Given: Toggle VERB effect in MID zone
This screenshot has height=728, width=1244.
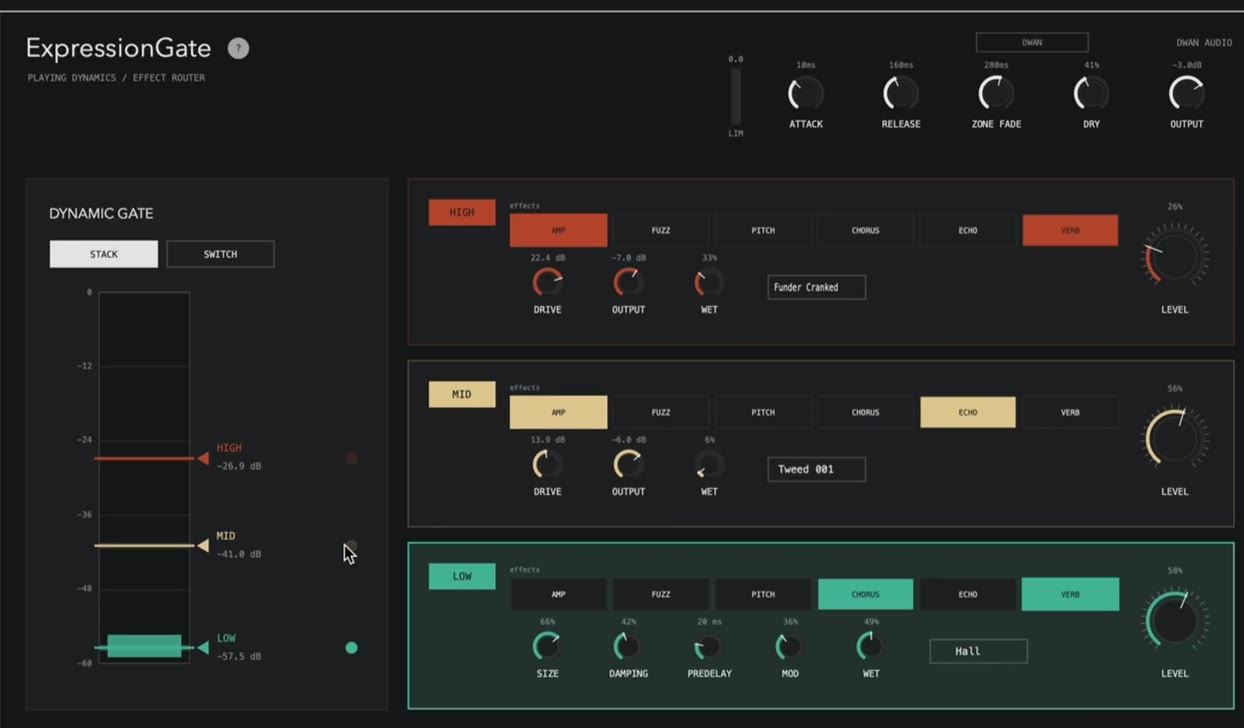Looking at the screenshot, I should tap(1070, 412).
